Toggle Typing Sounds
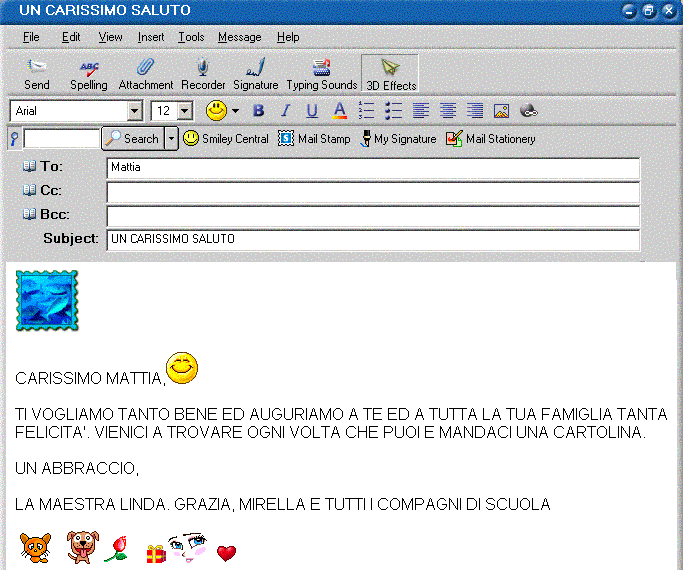This screenshot has height=570, width=683. tap(321, 74)
